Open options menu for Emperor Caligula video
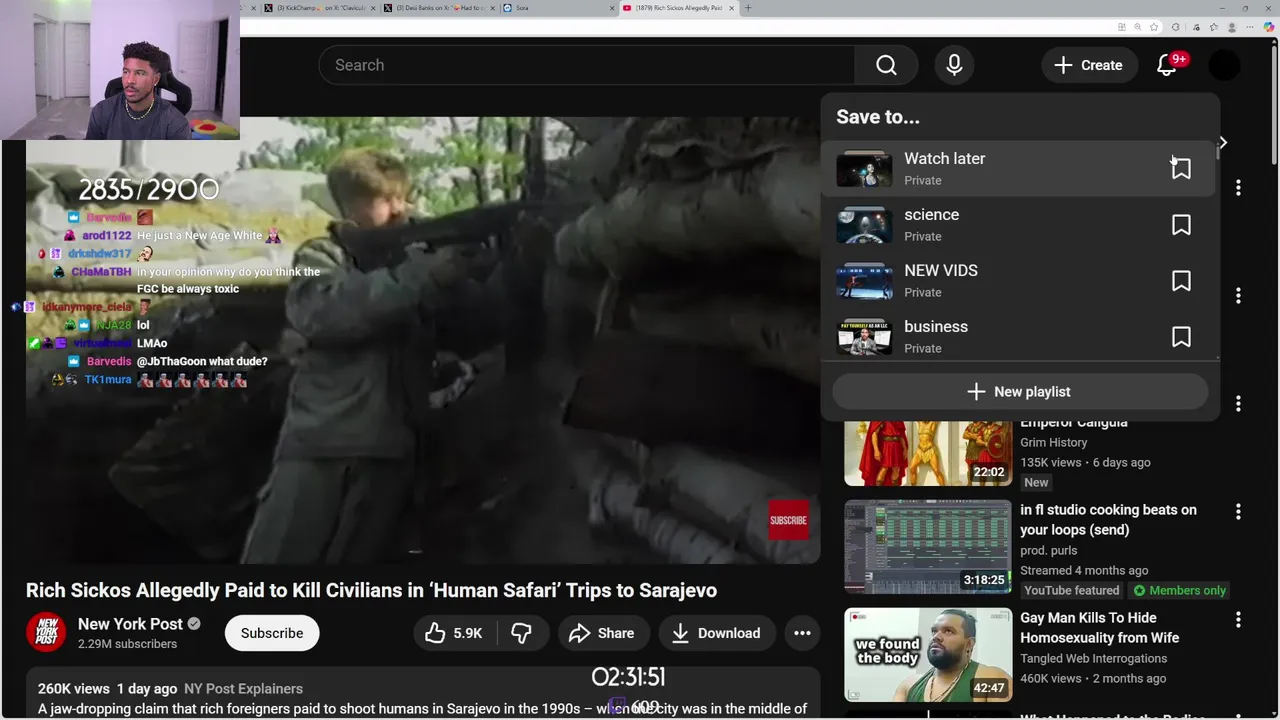 pyautogui.click(x=1238, y=404)
